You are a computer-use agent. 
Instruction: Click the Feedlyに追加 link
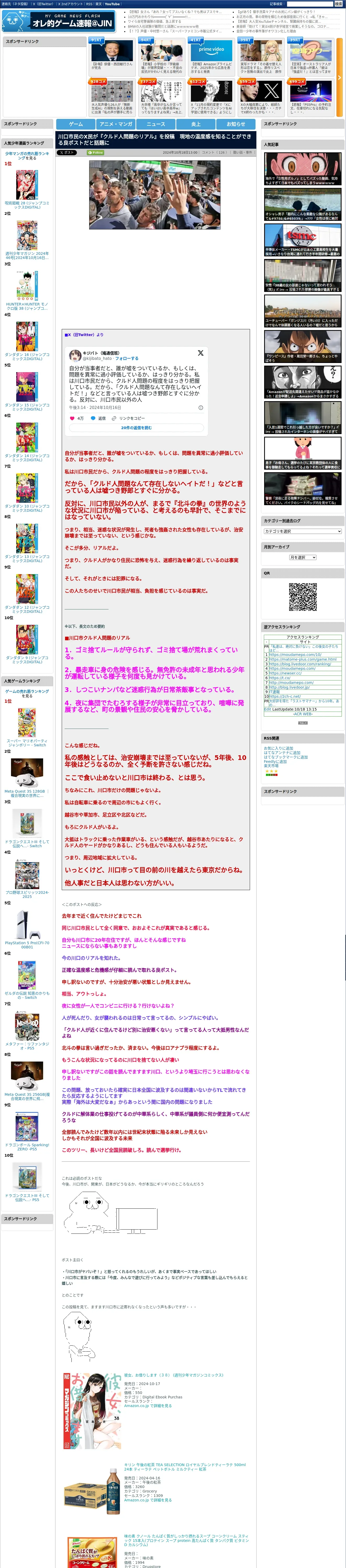point(275,762)
